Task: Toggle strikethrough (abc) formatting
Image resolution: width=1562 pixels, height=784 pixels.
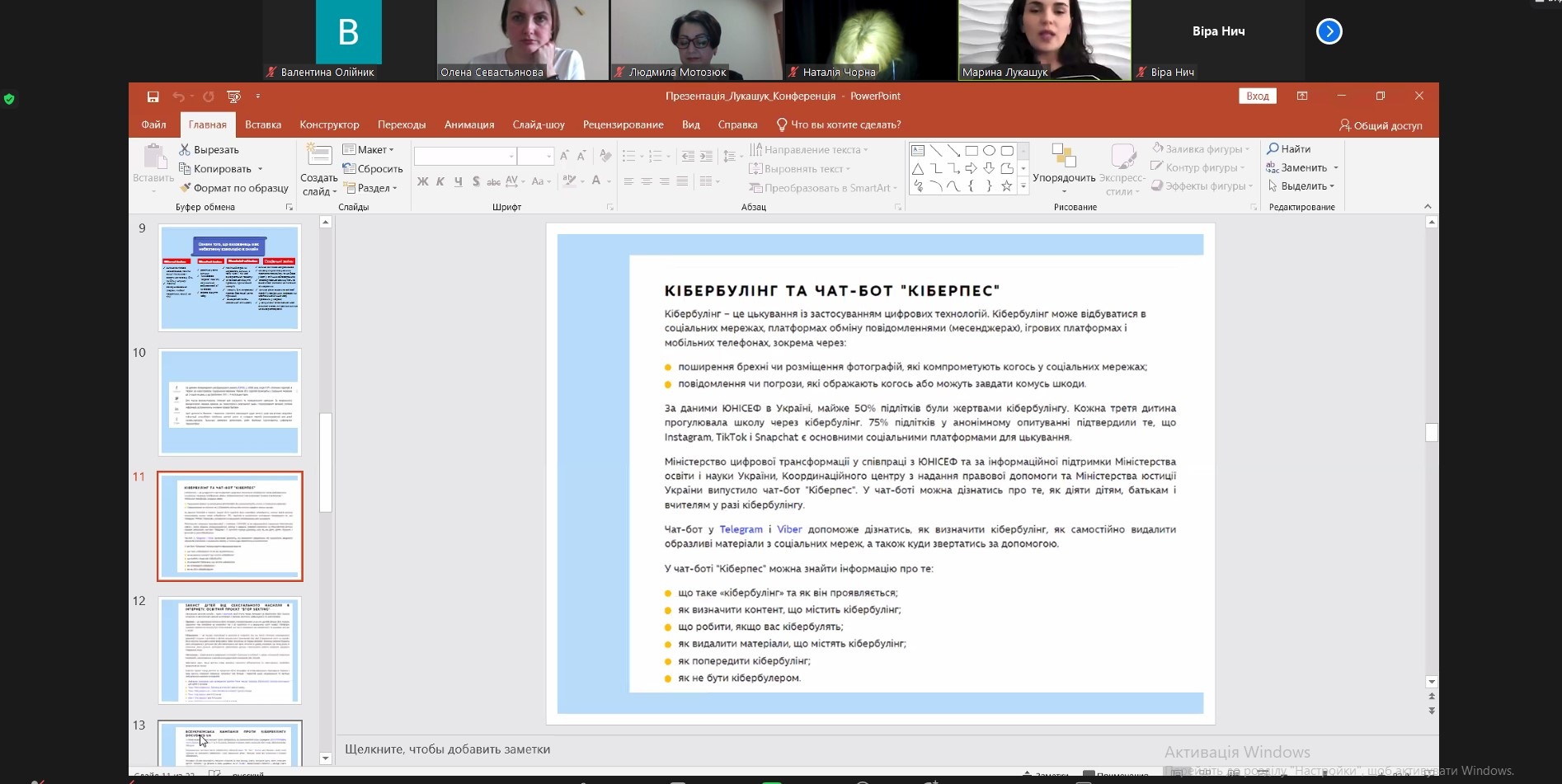Action: point(494,181)
